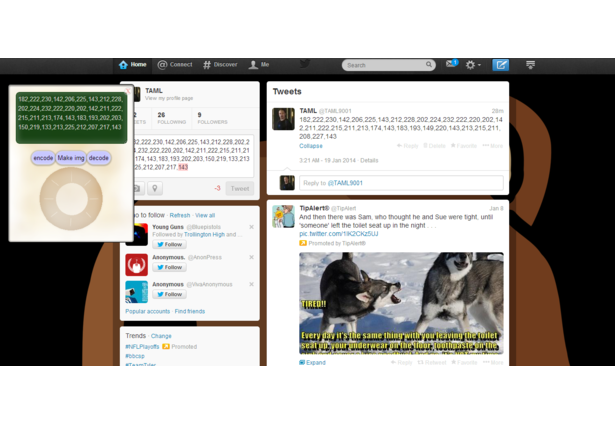Click the circular wheel control in widget
The width and height of the screenshot is (615, 424).
[x=71, y=199]
